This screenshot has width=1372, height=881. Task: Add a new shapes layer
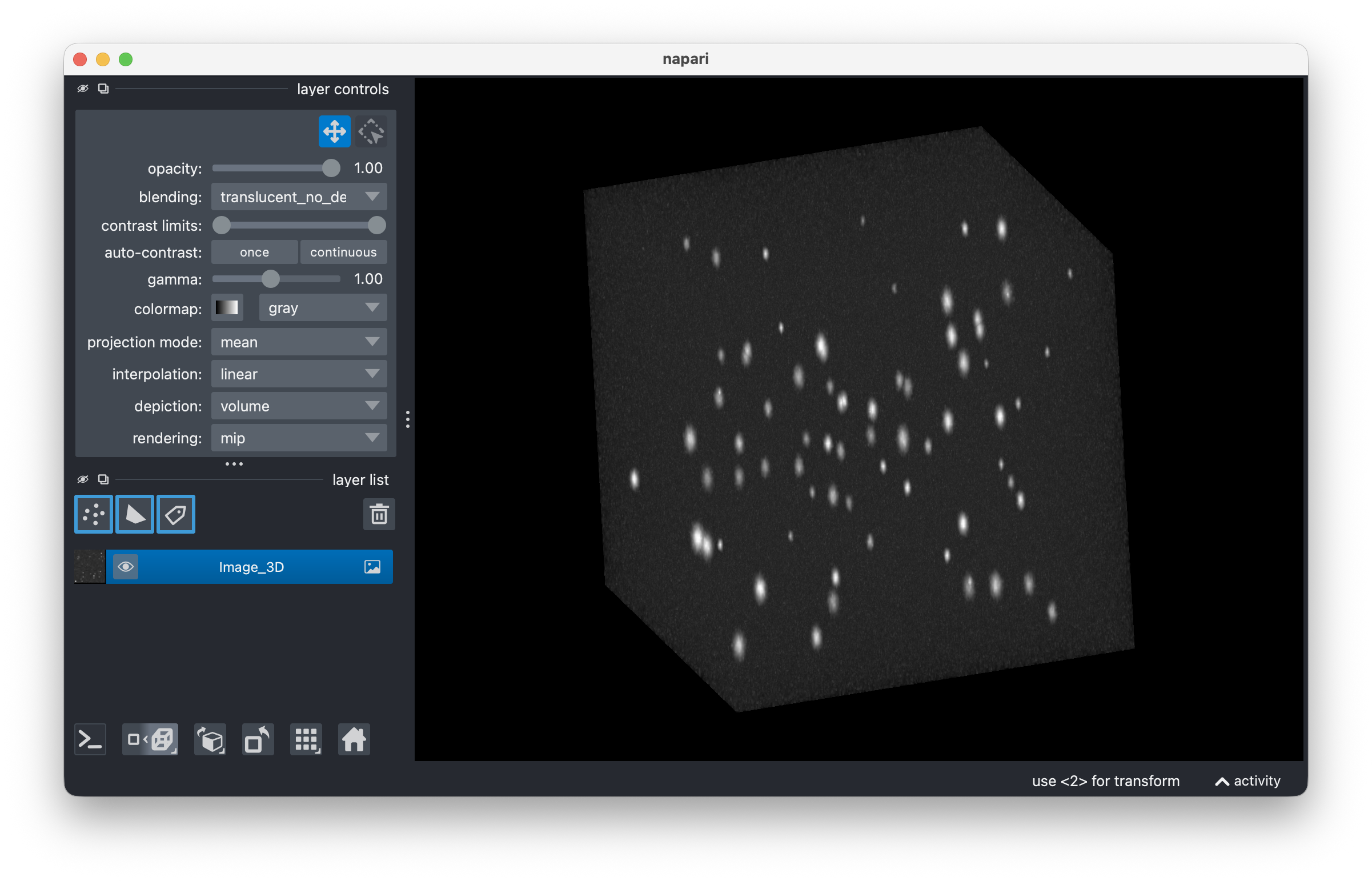135,514
